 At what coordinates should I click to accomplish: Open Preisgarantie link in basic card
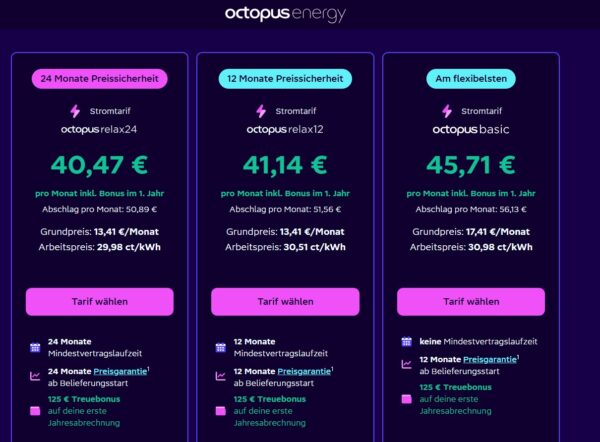[491, 359]
